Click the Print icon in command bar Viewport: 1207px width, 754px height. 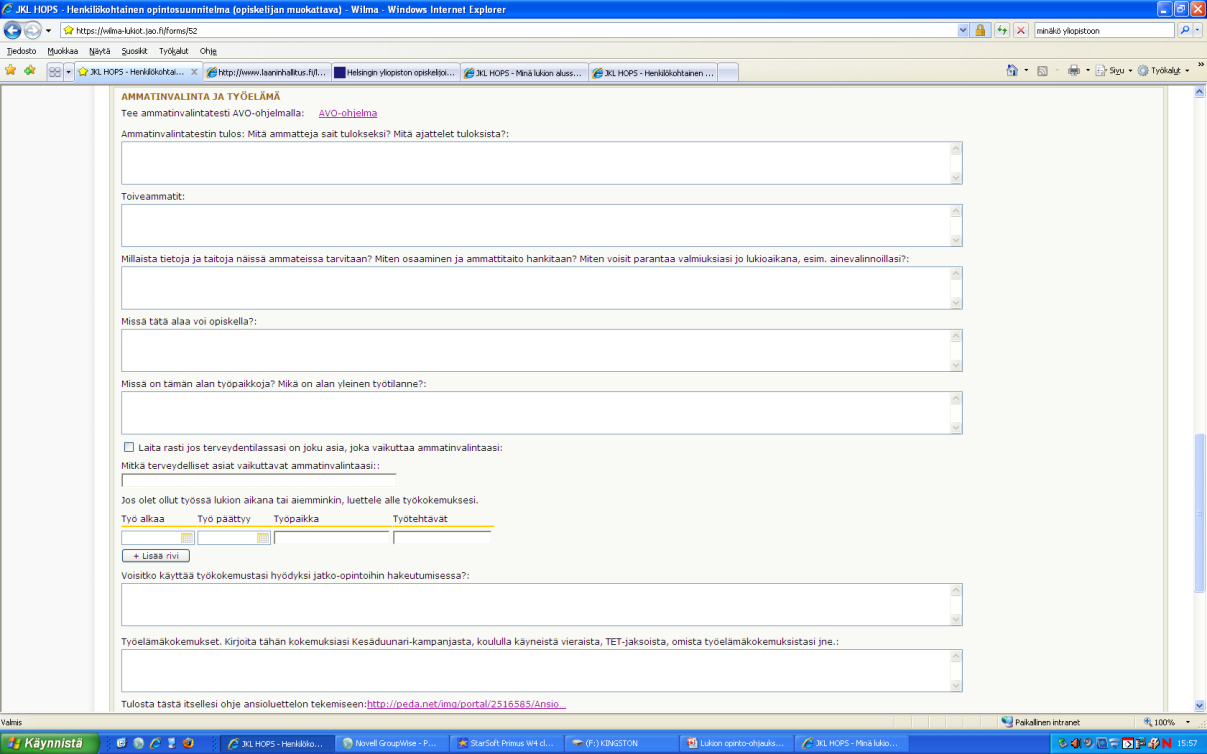coord(1073,71)
